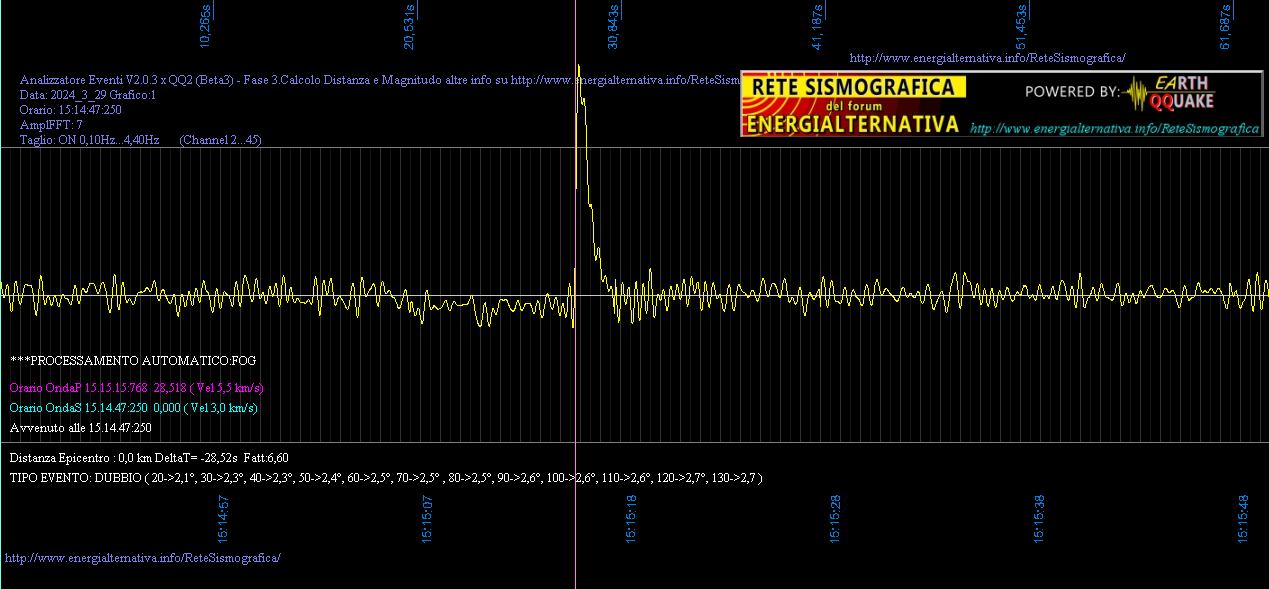Click the 30,843s time-axis label
The width and height of the screenshot is (1269, 589).
point(614,26)
